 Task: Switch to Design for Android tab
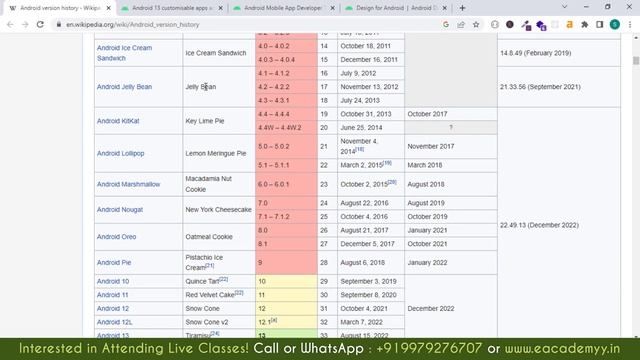click(x=396, y=8)
